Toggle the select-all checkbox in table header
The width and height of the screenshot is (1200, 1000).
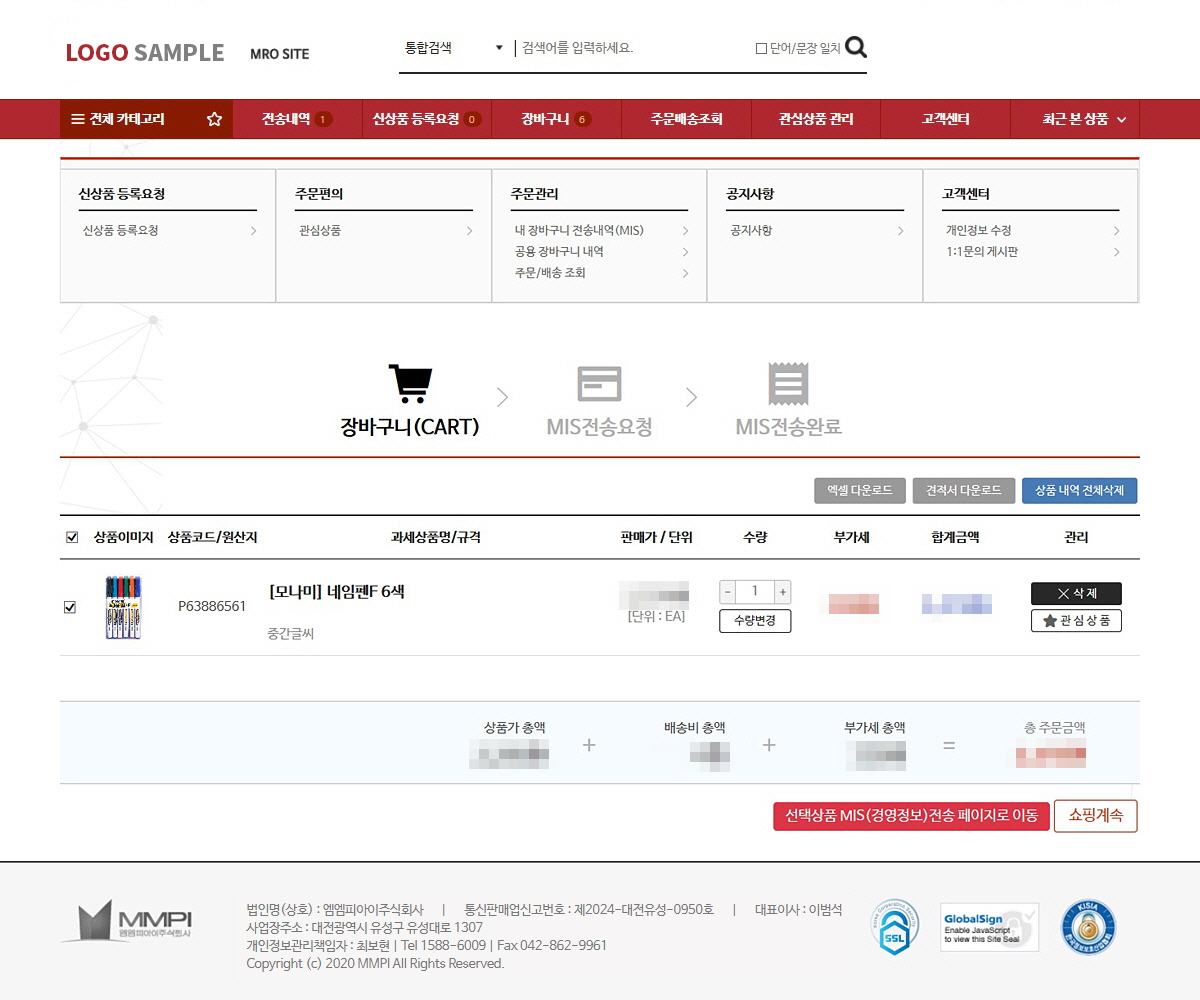click(72, 537)
